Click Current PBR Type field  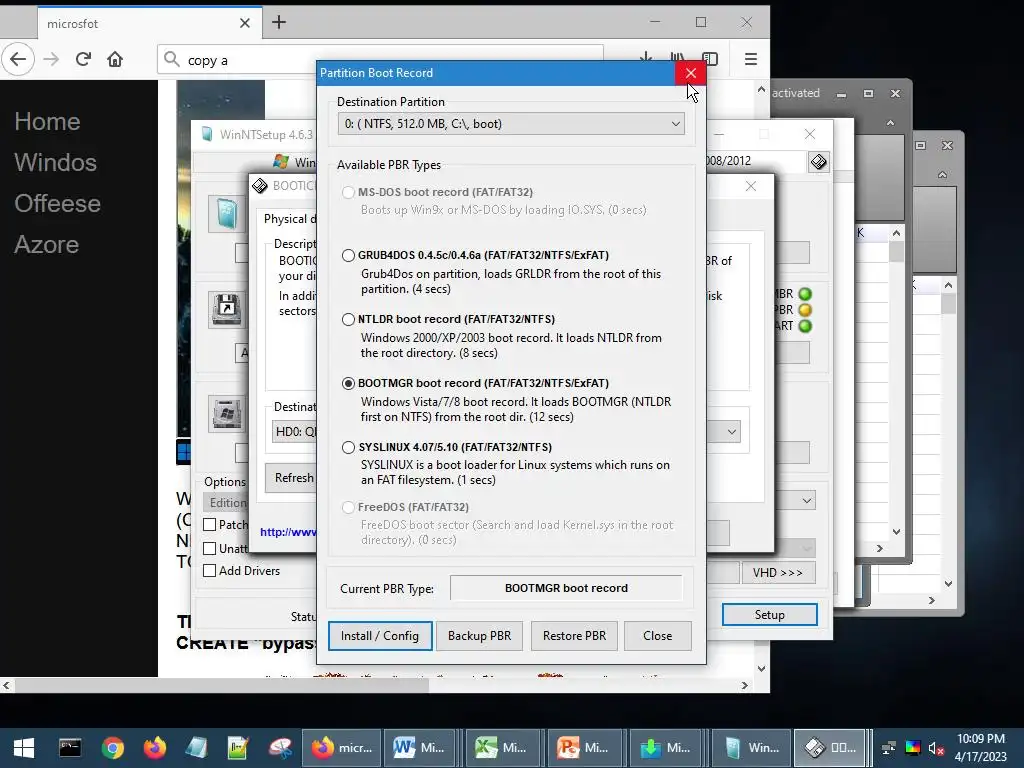coord(566,588)
